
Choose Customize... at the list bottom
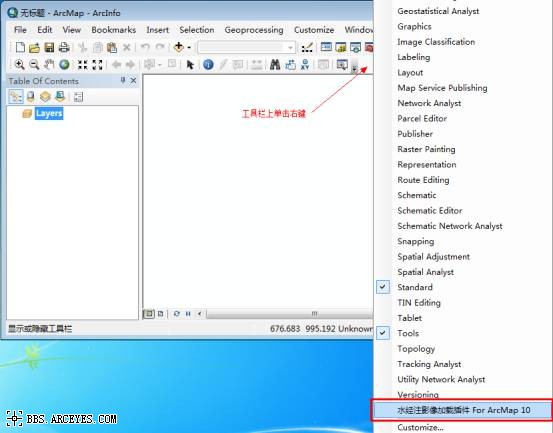[x=420, y=427]
